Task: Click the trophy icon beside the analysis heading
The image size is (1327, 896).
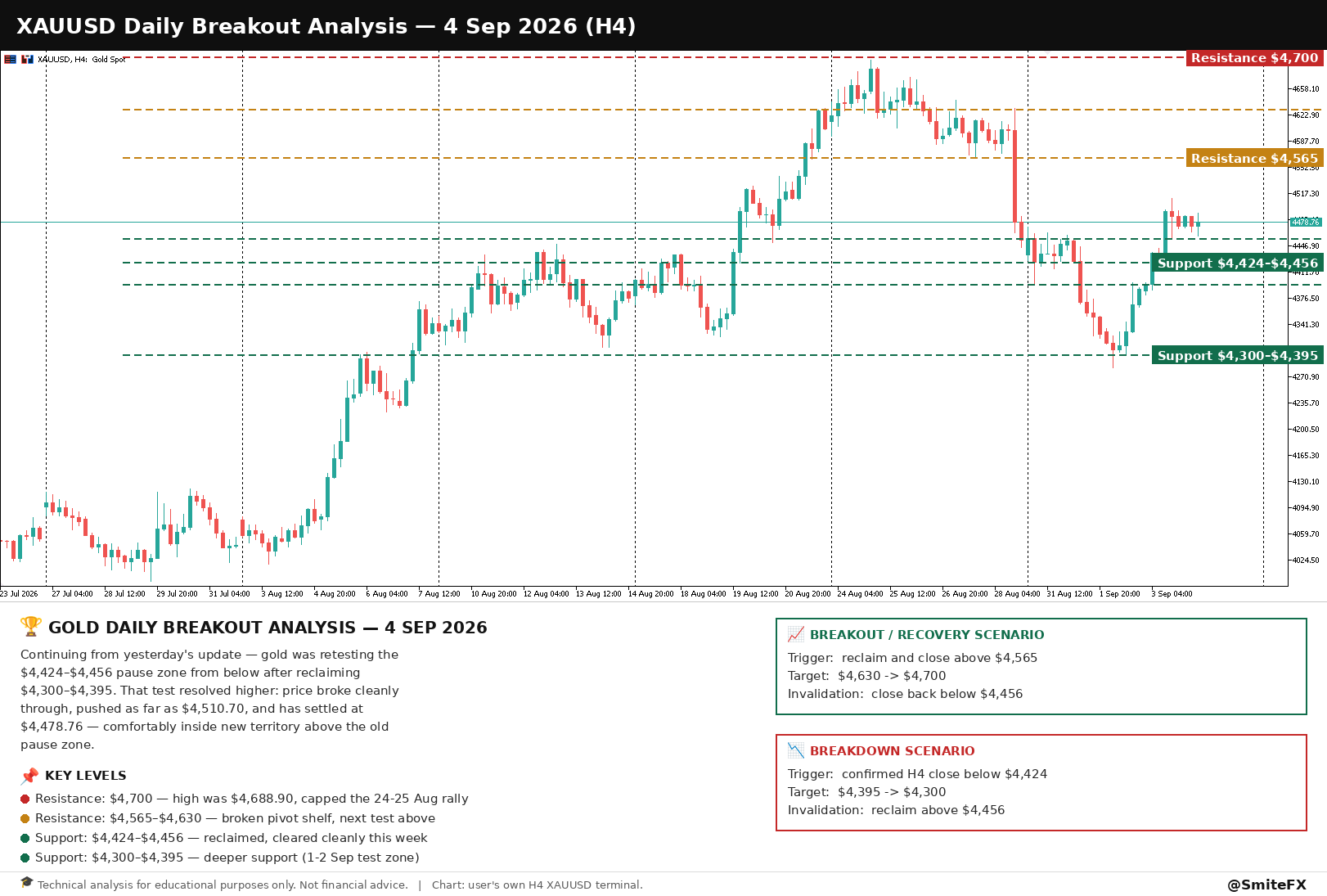Action: (x=30, y=627)
